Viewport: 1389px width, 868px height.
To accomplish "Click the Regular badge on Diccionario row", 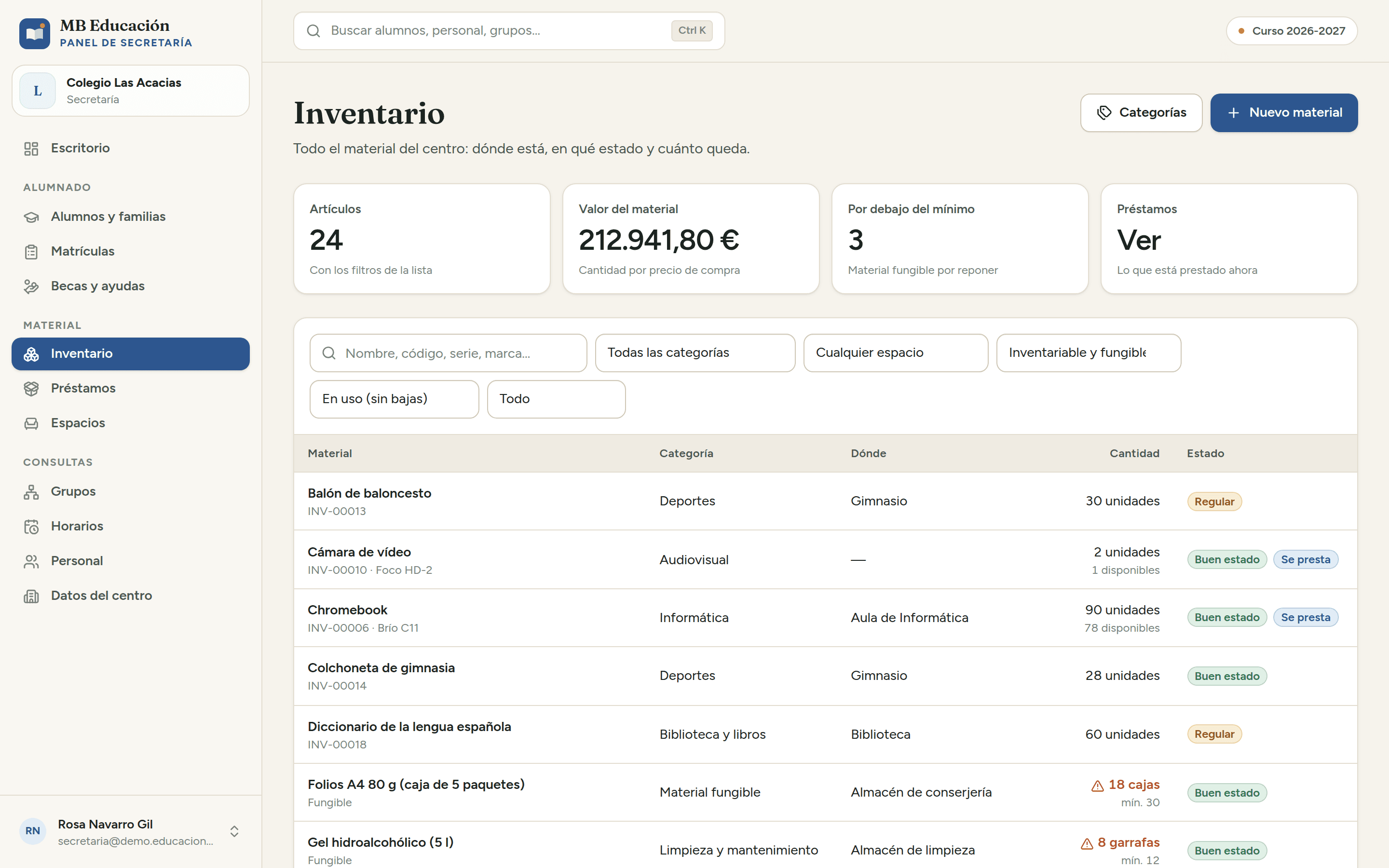I will 1214,734.
